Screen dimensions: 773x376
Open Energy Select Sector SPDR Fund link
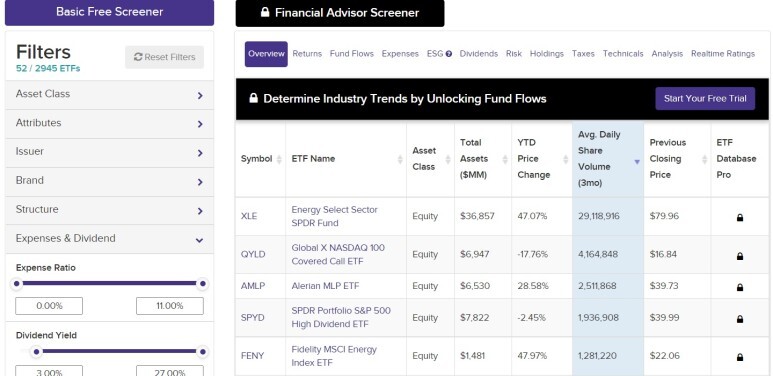[334, 216]
